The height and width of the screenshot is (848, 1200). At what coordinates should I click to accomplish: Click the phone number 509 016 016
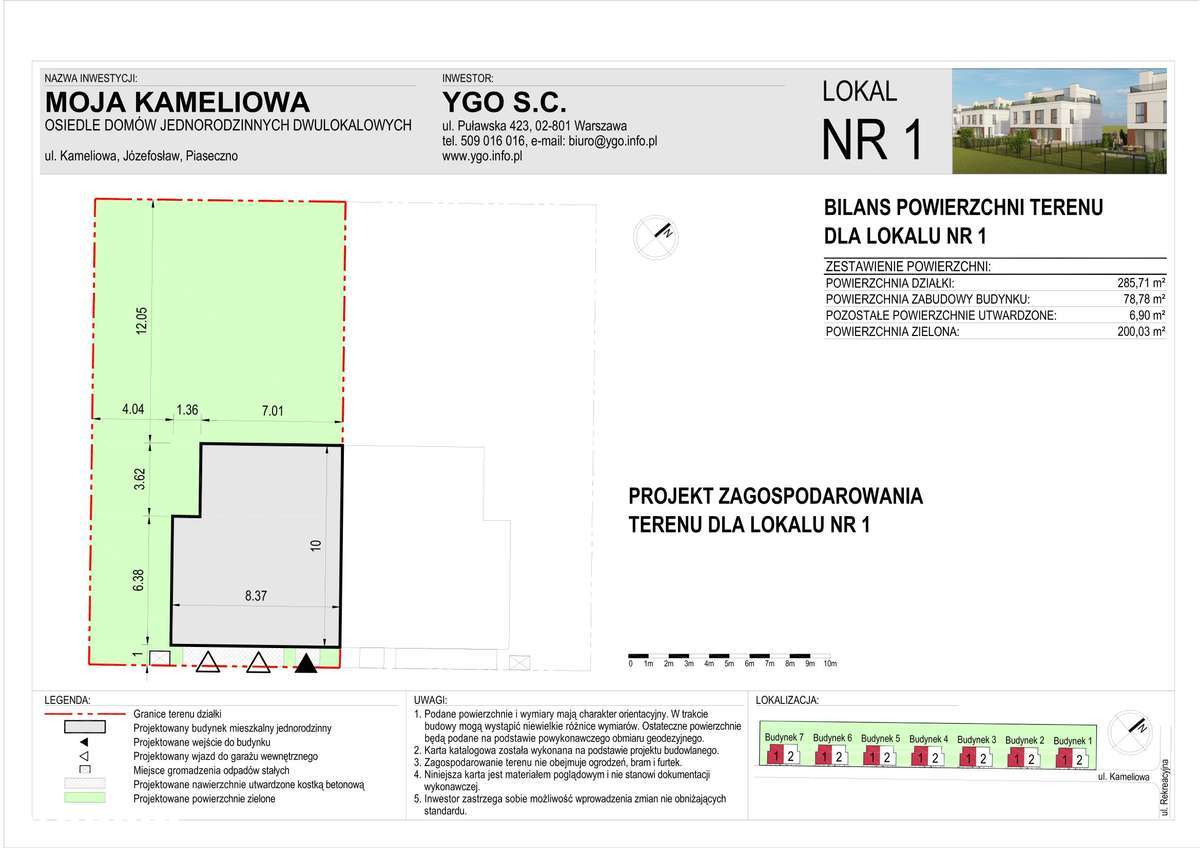492,141
